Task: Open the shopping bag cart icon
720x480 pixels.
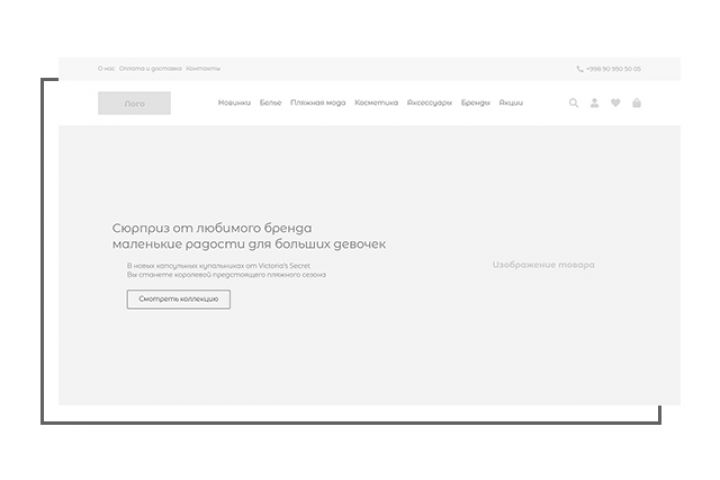Action: pyautogui.click(x=636, y=103)
